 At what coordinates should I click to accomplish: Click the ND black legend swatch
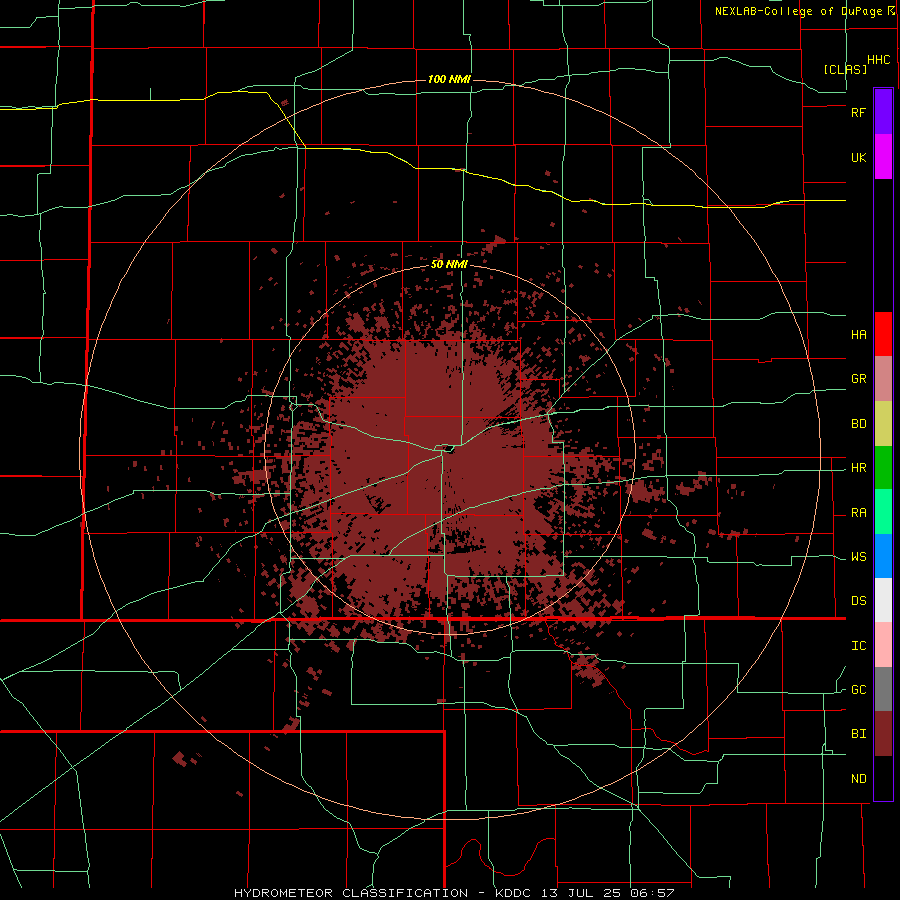point(883,778)
